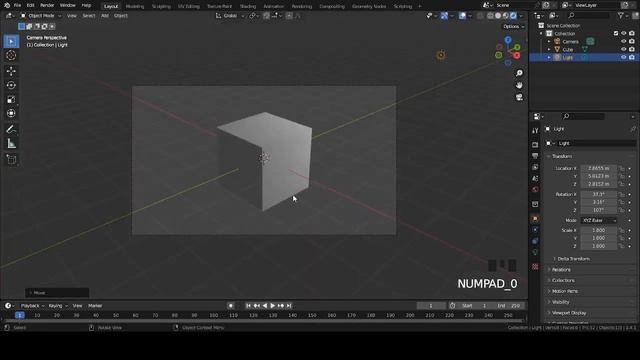
Task: Toggle Location X lock icon
Action: pos(622,168)
